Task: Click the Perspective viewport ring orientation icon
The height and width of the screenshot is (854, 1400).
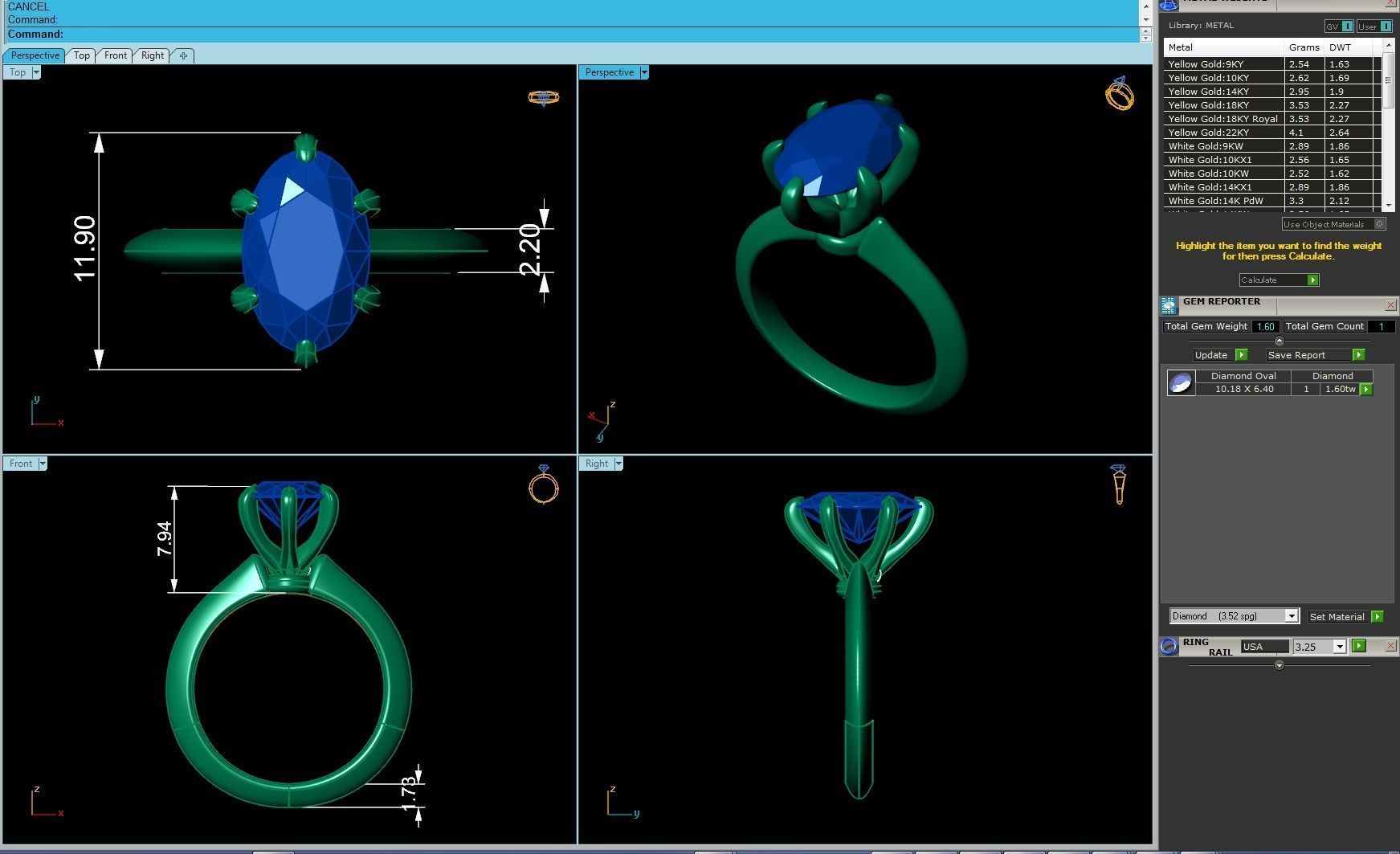Action: (x=1120, y=93)
